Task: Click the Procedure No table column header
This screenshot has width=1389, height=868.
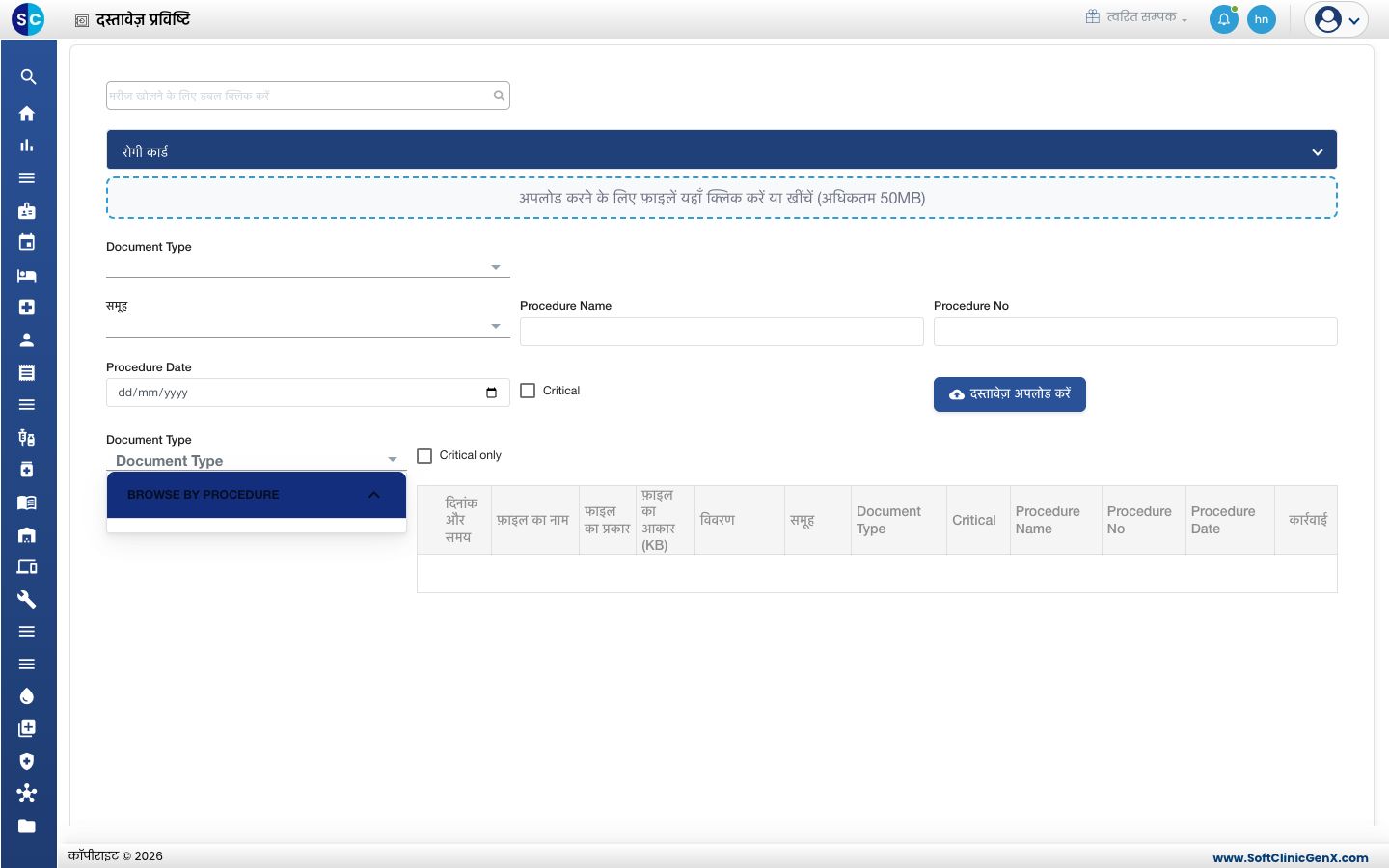Action: pyautogui.click(x=1144, y=520)
